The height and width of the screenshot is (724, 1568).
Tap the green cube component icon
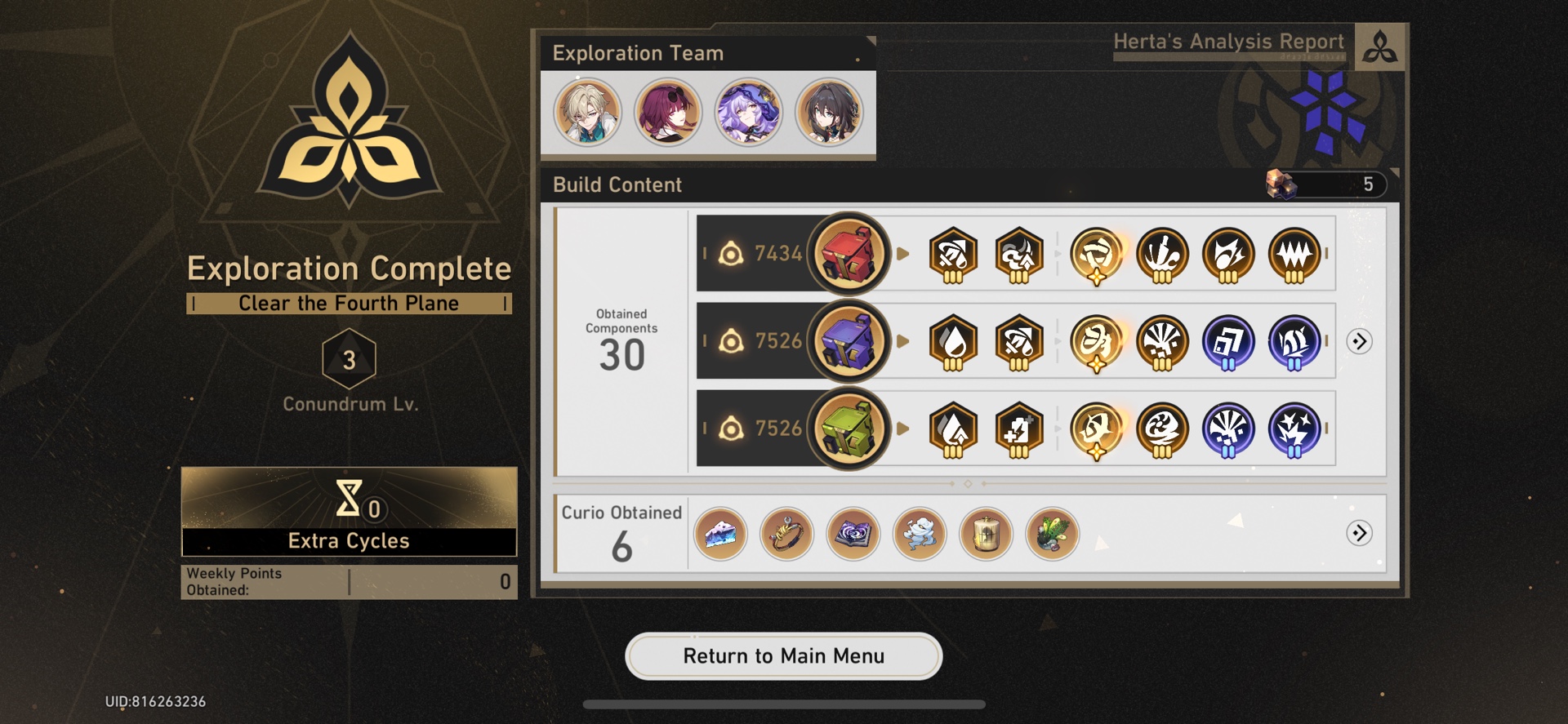(x=849, y=429)
